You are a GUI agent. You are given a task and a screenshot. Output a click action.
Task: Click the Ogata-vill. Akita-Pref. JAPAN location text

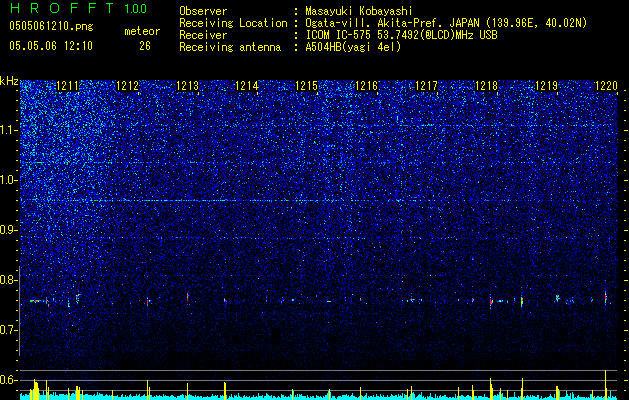(x=446, y=24)
